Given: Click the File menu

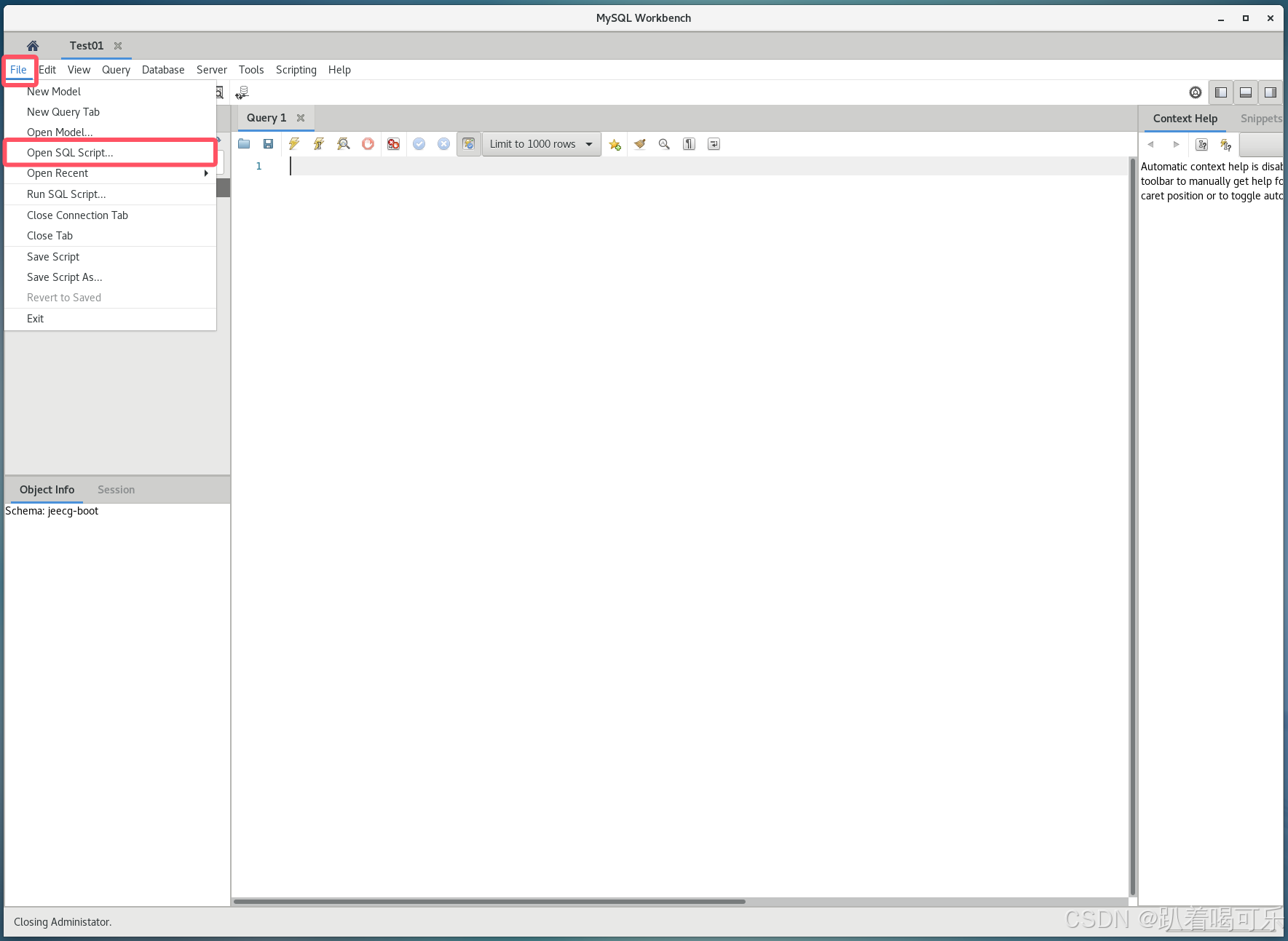Looking at the screenshot, I should click(x=18, y=70).
